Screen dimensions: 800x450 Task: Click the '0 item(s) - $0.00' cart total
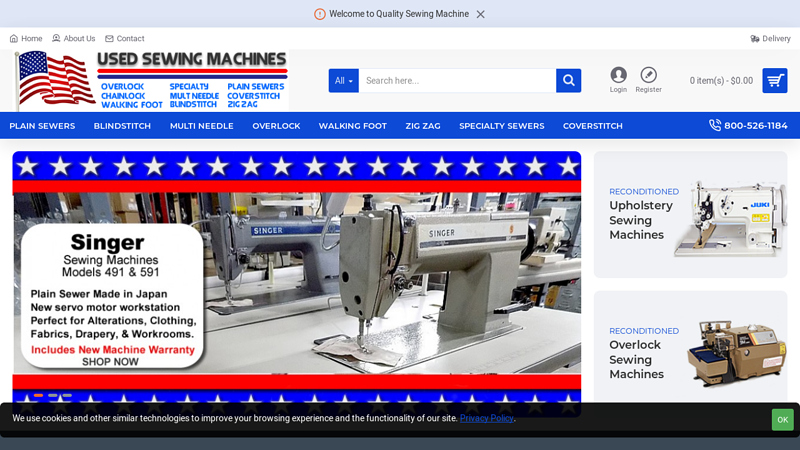click(721, 81)
